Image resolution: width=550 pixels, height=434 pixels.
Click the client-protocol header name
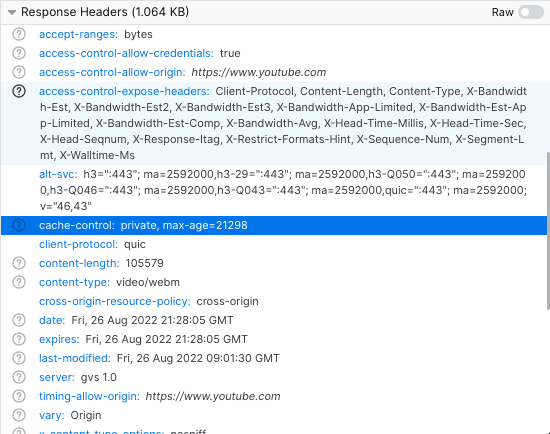[78, 244]
